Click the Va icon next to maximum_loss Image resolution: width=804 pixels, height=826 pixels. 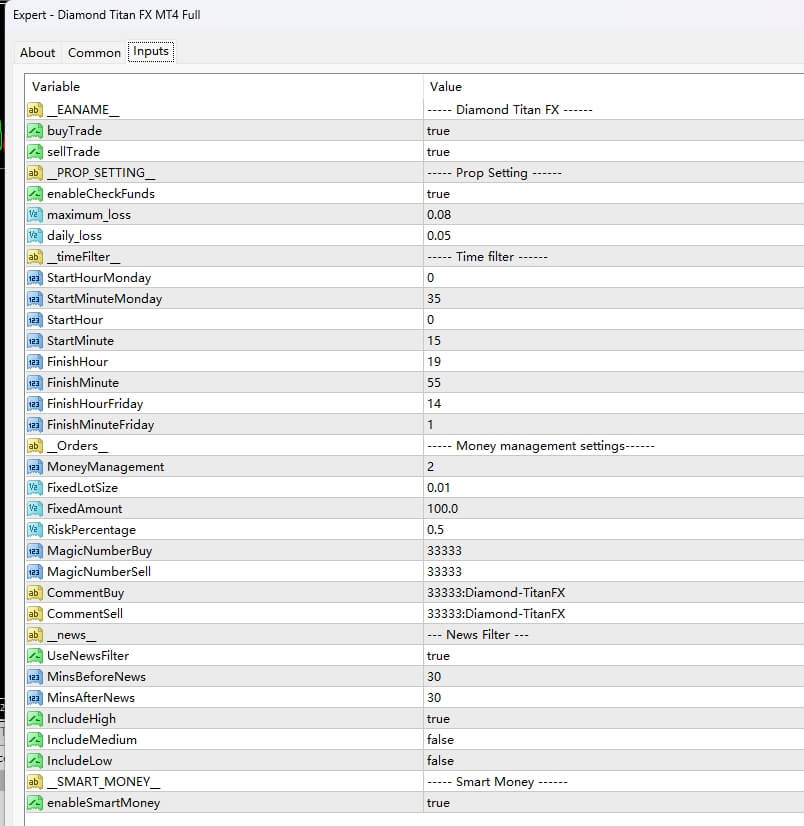(x=33, y=214)
